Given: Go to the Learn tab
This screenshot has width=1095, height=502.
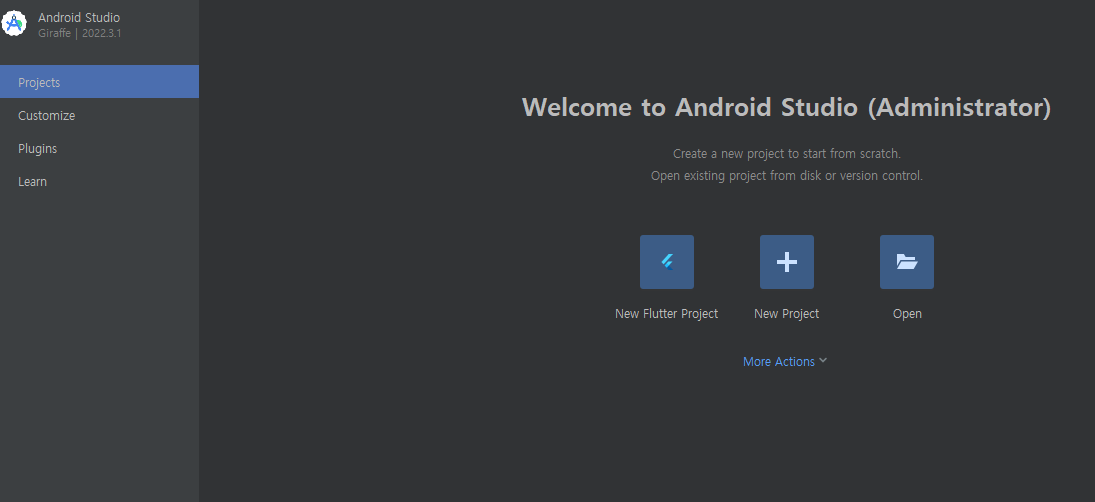Looking at the screenshot, I should [x=99, y=181].
